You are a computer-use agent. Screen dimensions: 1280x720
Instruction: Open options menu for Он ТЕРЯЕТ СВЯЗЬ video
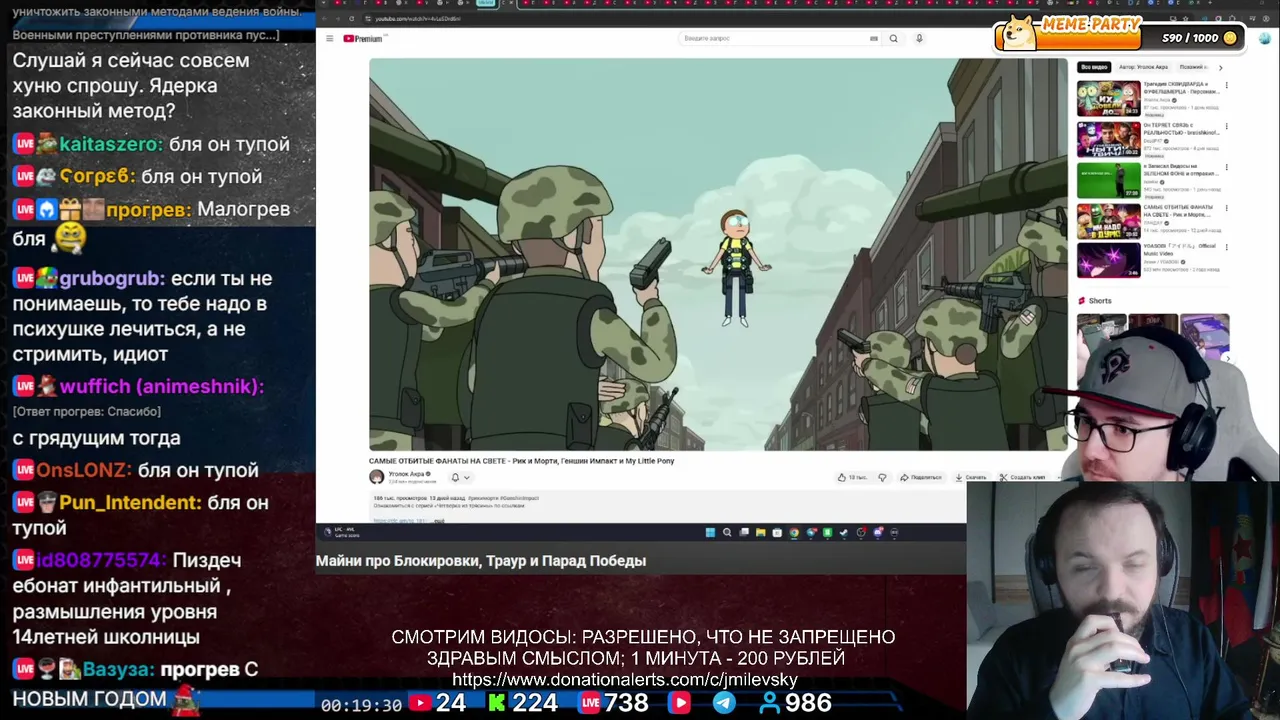[1226, 126]
